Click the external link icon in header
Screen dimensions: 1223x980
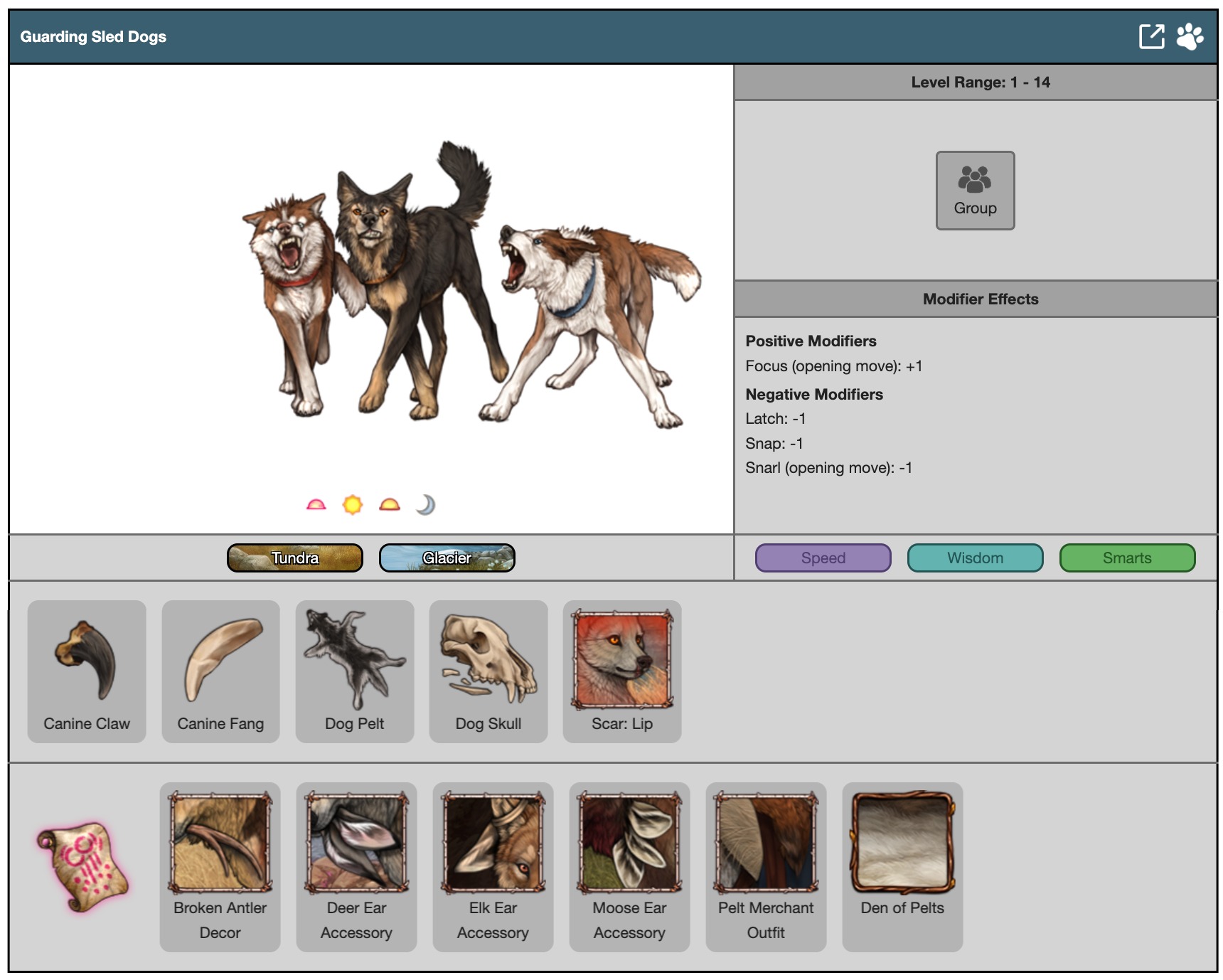(x=1151, y=36)
